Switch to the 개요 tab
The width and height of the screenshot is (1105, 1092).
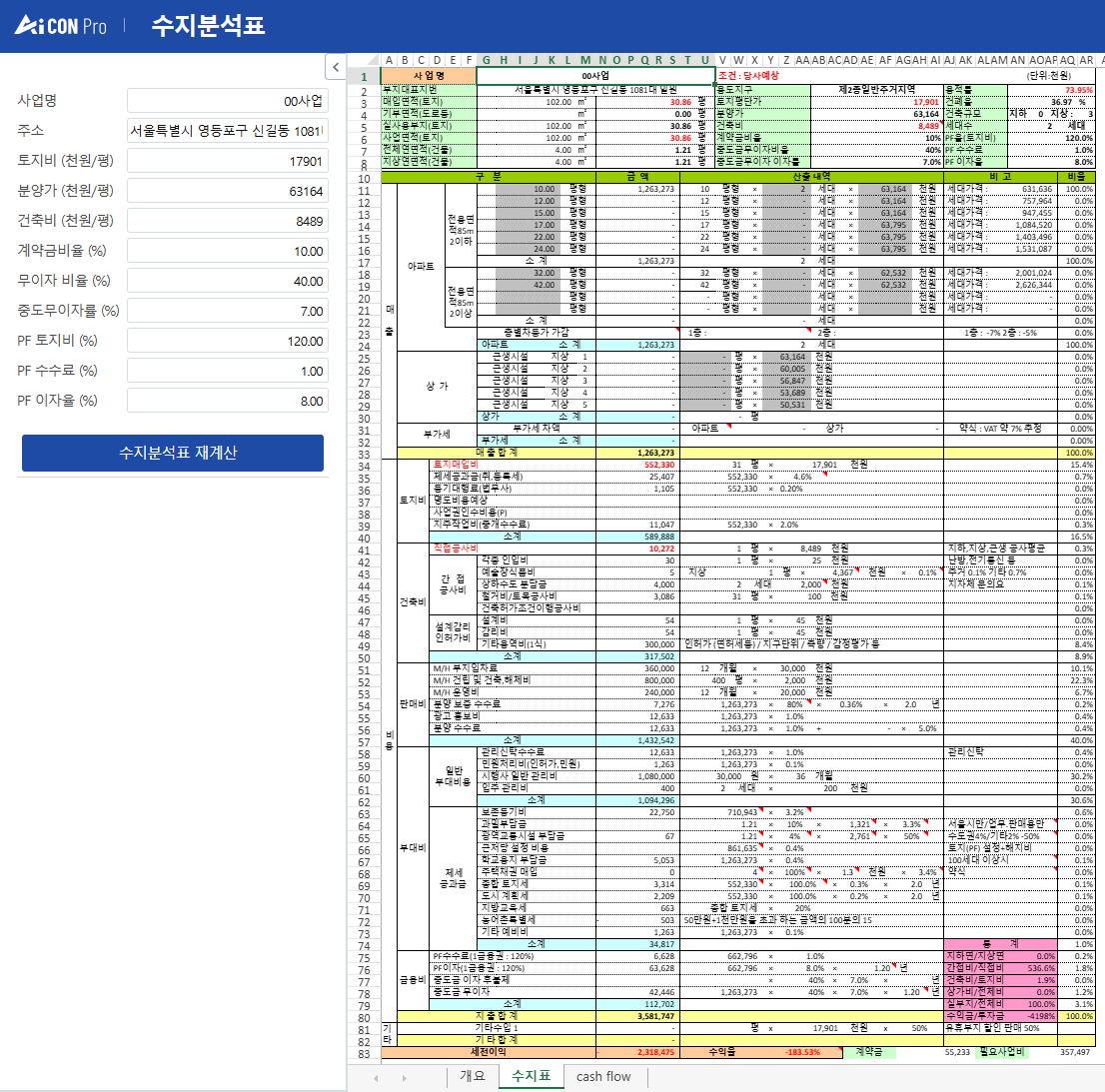(472, 1077)
